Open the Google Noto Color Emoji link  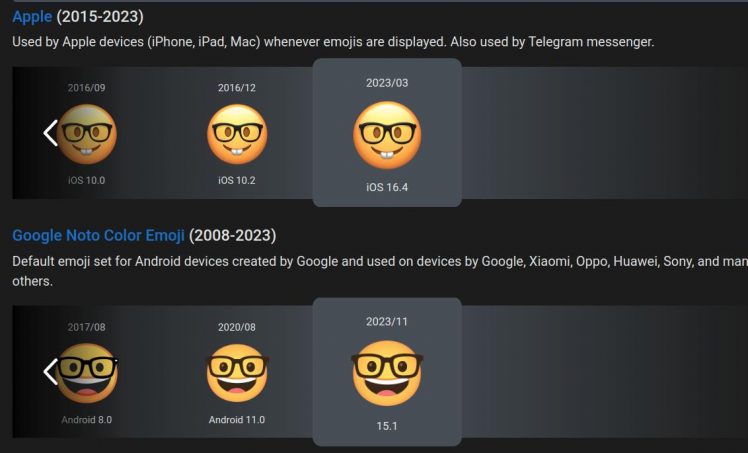point(98,236)
